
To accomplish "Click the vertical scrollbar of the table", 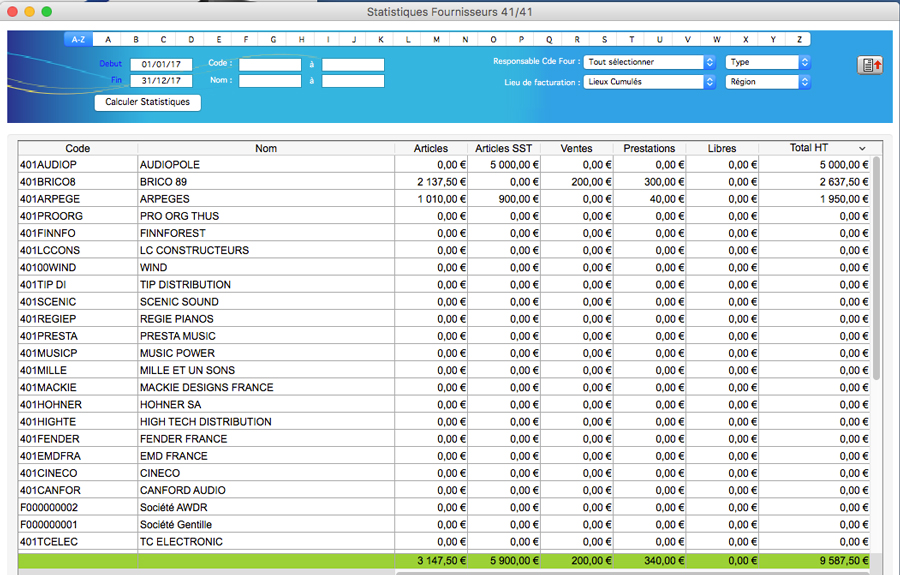I will (876, 268).
